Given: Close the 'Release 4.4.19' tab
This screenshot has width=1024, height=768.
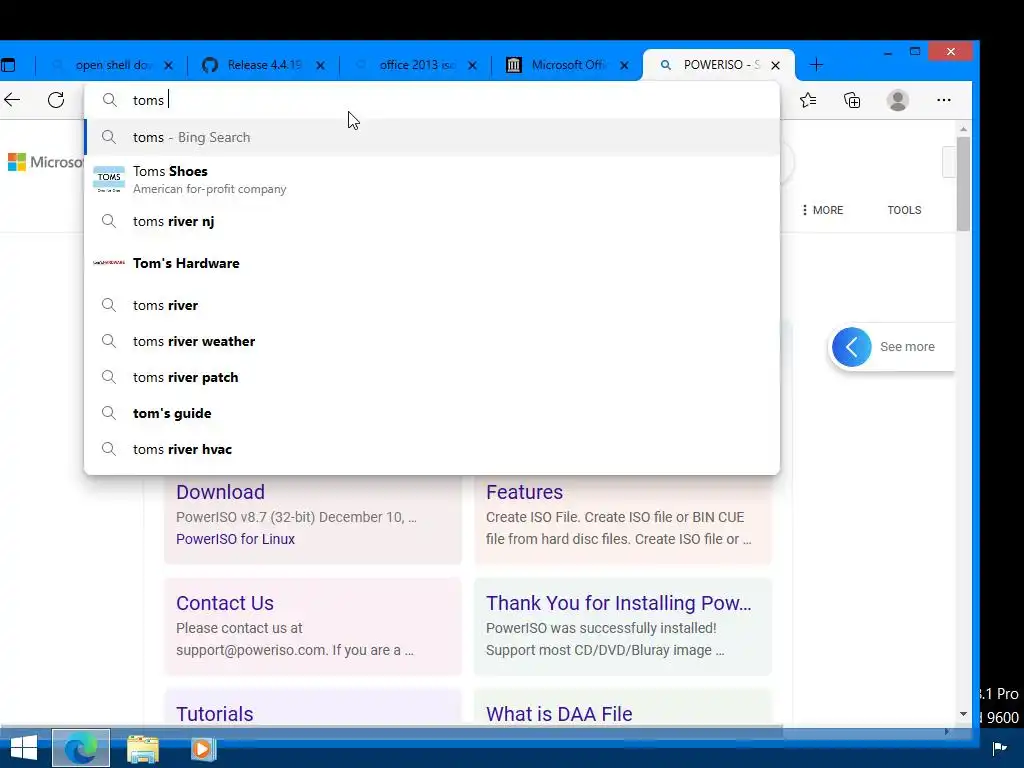Looking at the screenshot, I should click(x=321, y=65).
